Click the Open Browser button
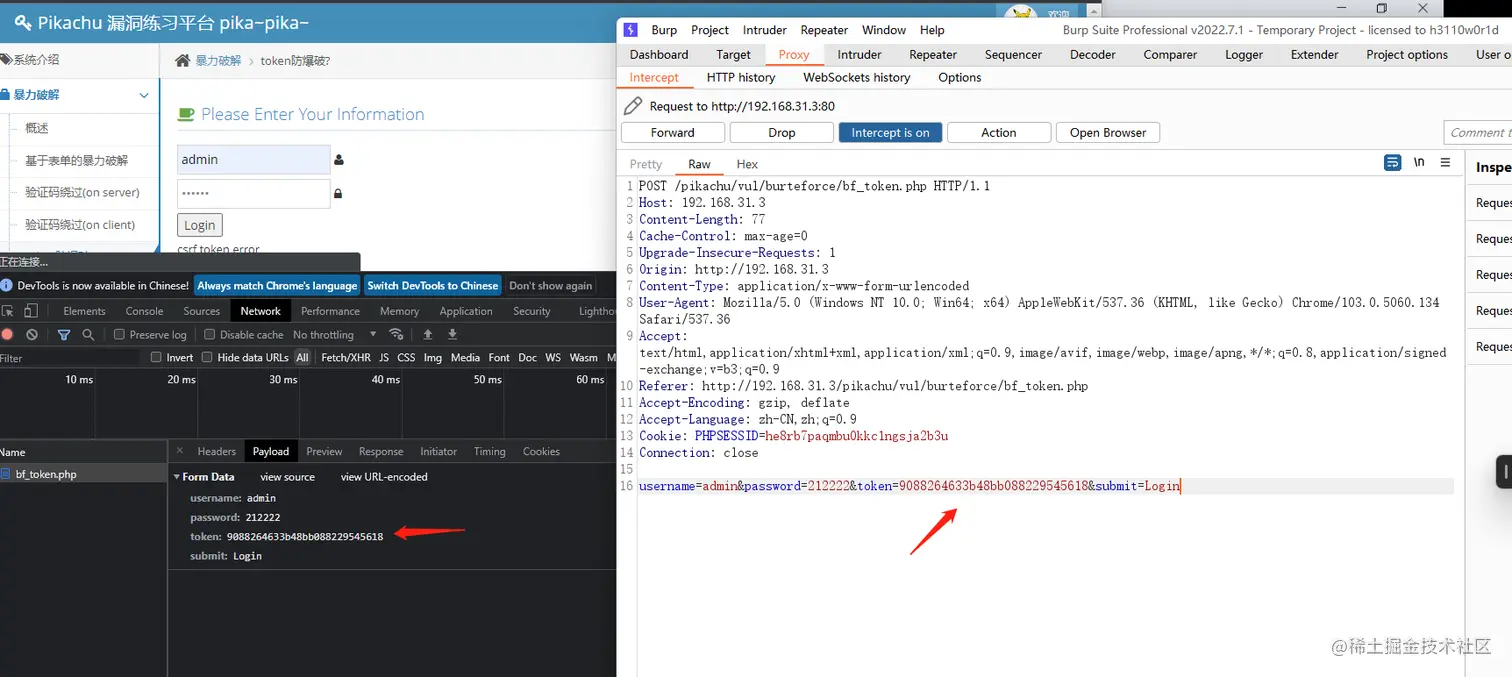This screenshot has height=677, width=1512. click(1108, 132)
